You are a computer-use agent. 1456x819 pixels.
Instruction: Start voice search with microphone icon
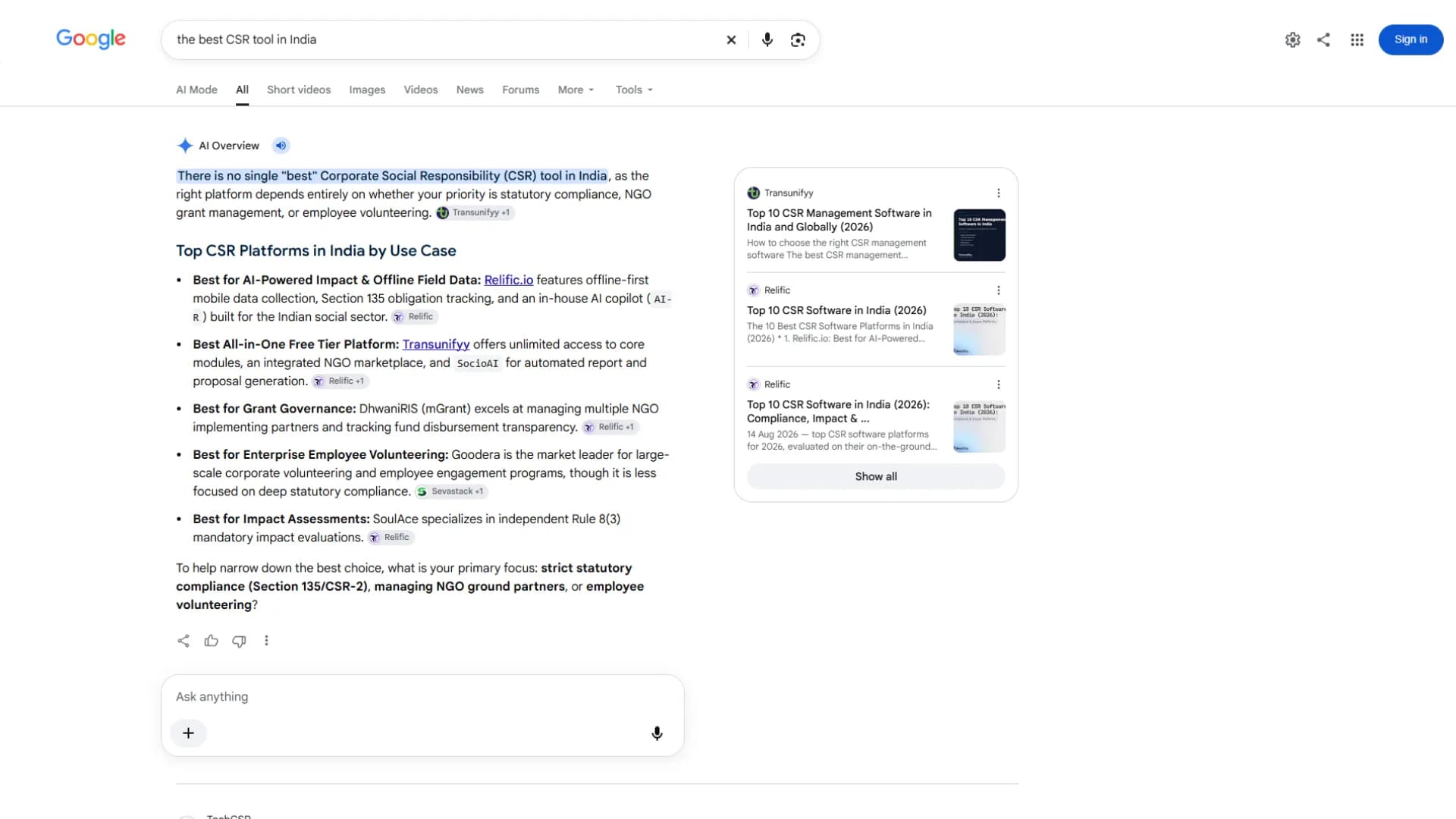[x=767, y=40]
